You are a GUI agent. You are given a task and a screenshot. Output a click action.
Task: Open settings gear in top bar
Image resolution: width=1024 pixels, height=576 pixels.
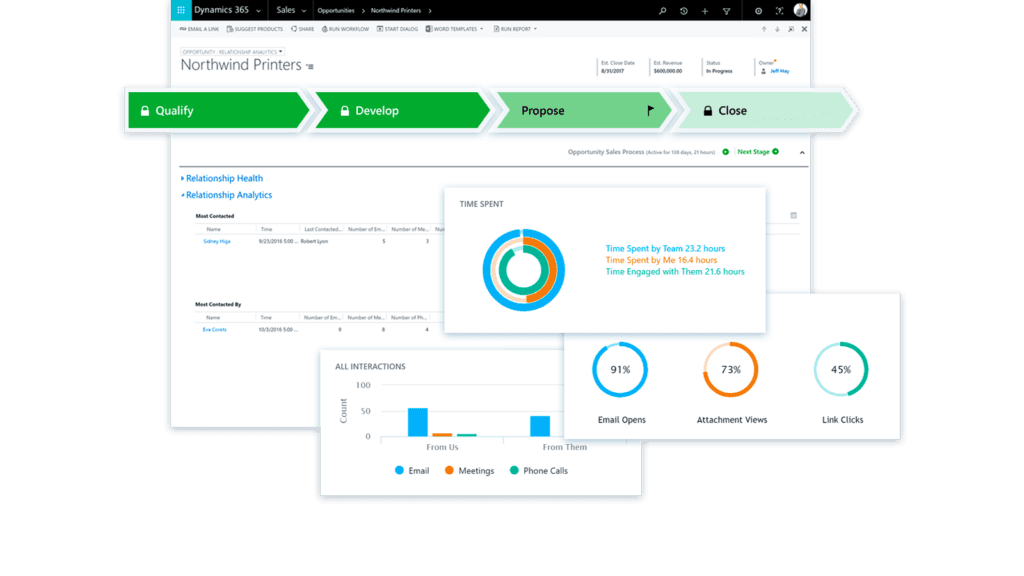(758, 11)
